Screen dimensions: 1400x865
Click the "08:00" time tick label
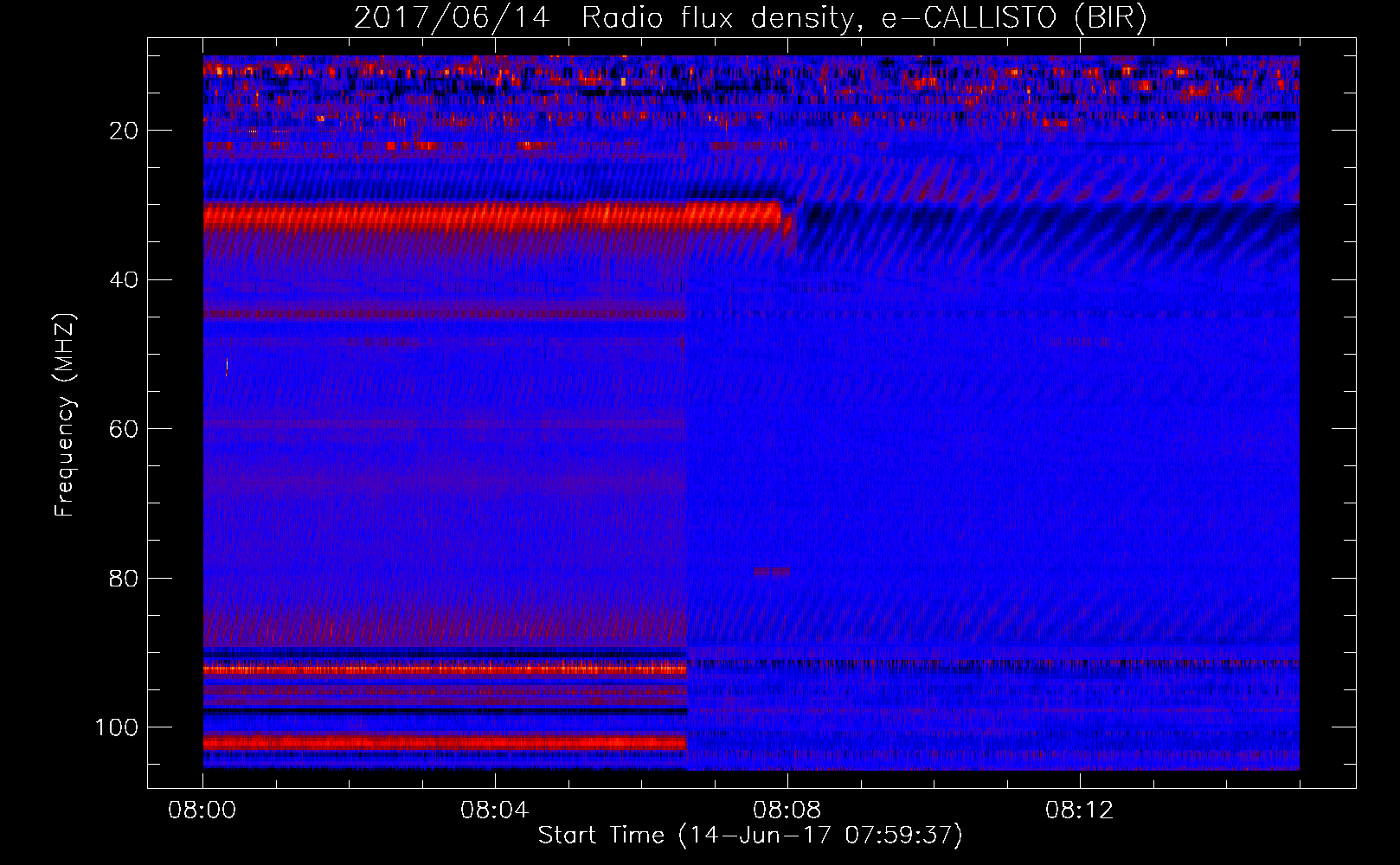(202, 811)
